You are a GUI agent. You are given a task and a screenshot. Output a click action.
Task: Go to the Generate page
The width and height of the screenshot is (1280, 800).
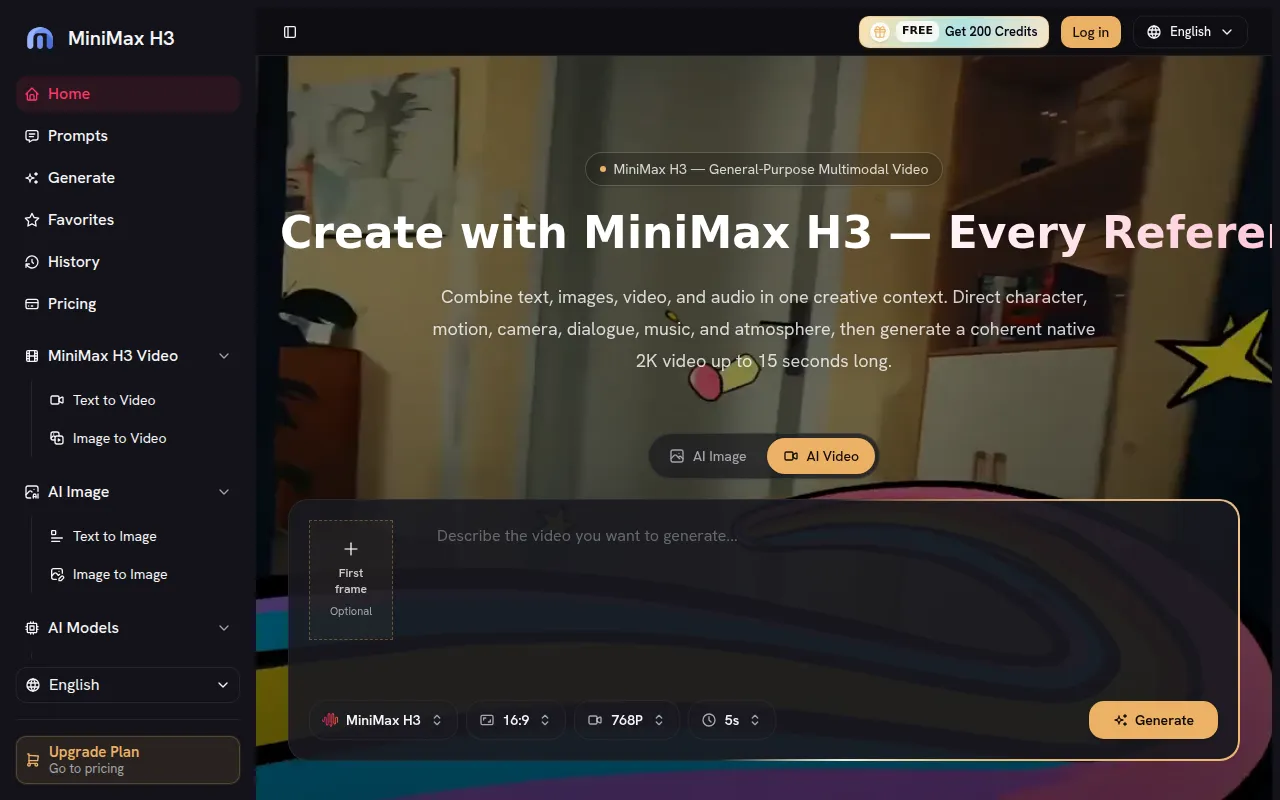pos(128,178)
